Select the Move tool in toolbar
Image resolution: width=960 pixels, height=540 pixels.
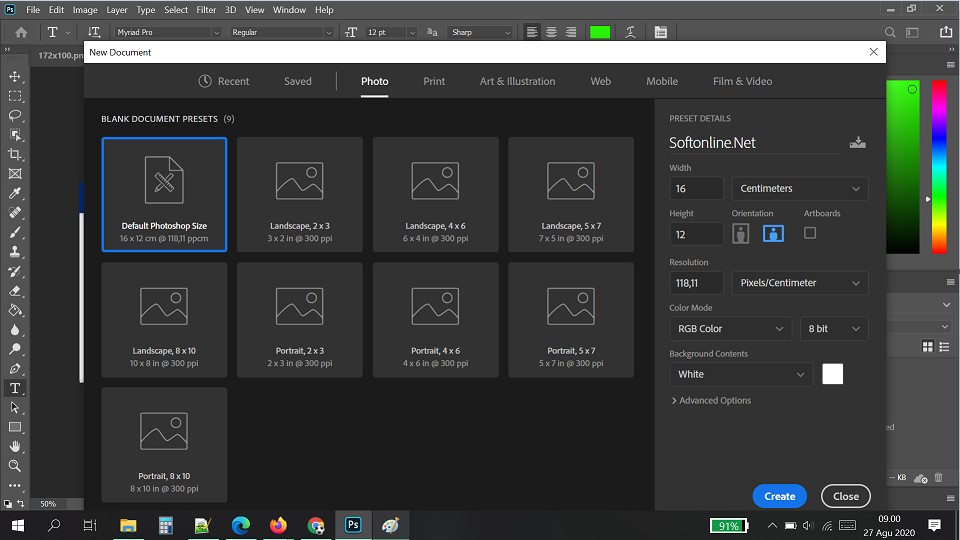[x=15, y=77]
